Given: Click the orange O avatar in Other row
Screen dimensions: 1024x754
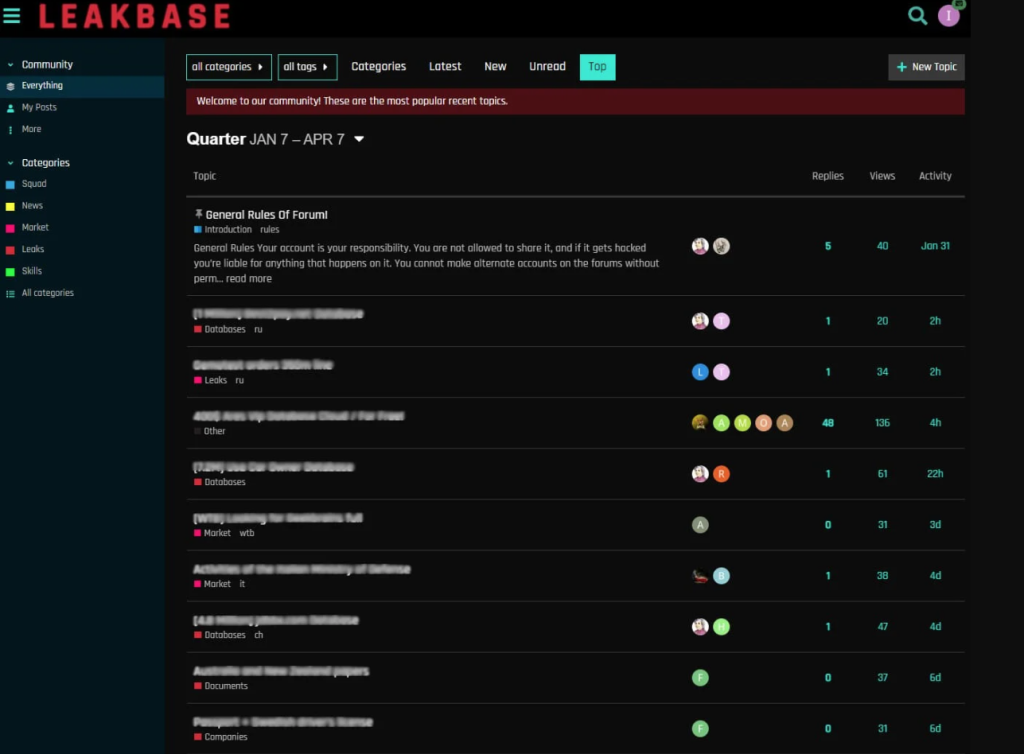Looking at the screenshot, I should click(x=763, y=423).
